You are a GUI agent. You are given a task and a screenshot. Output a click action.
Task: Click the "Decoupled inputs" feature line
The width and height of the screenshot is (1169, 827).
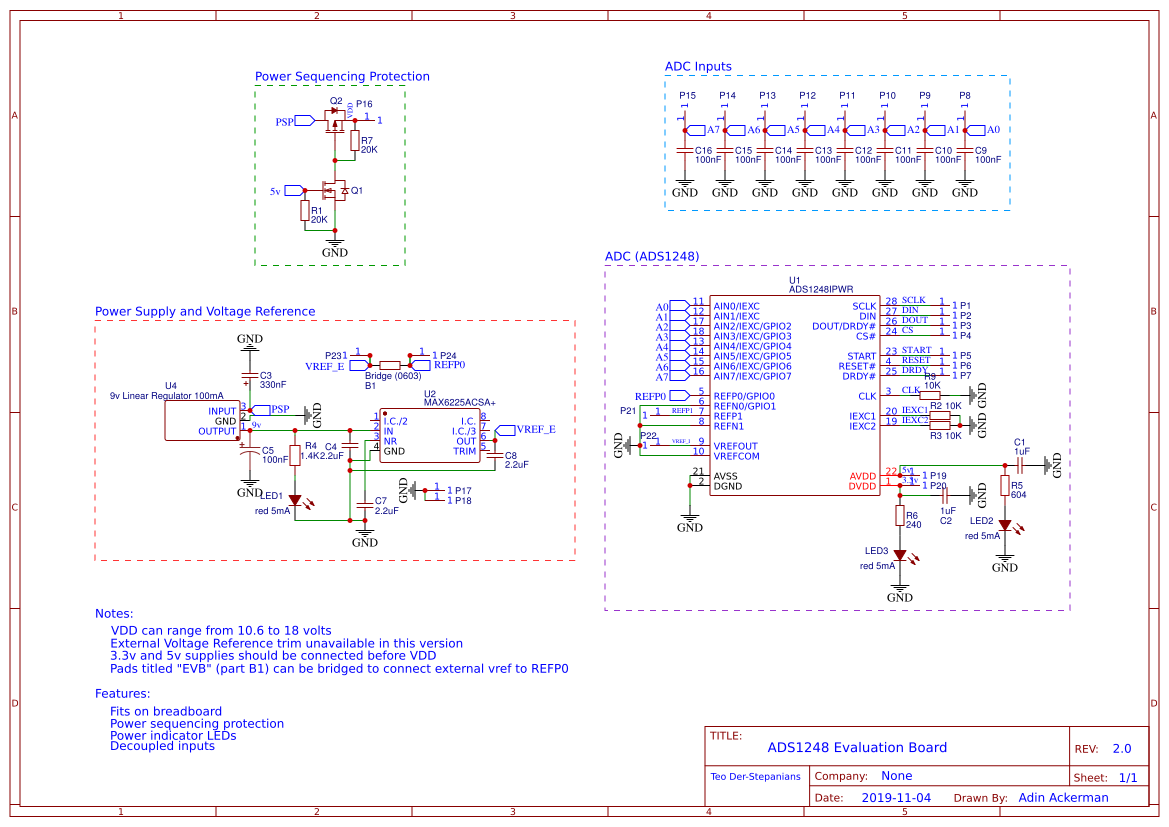coord(163,746)
